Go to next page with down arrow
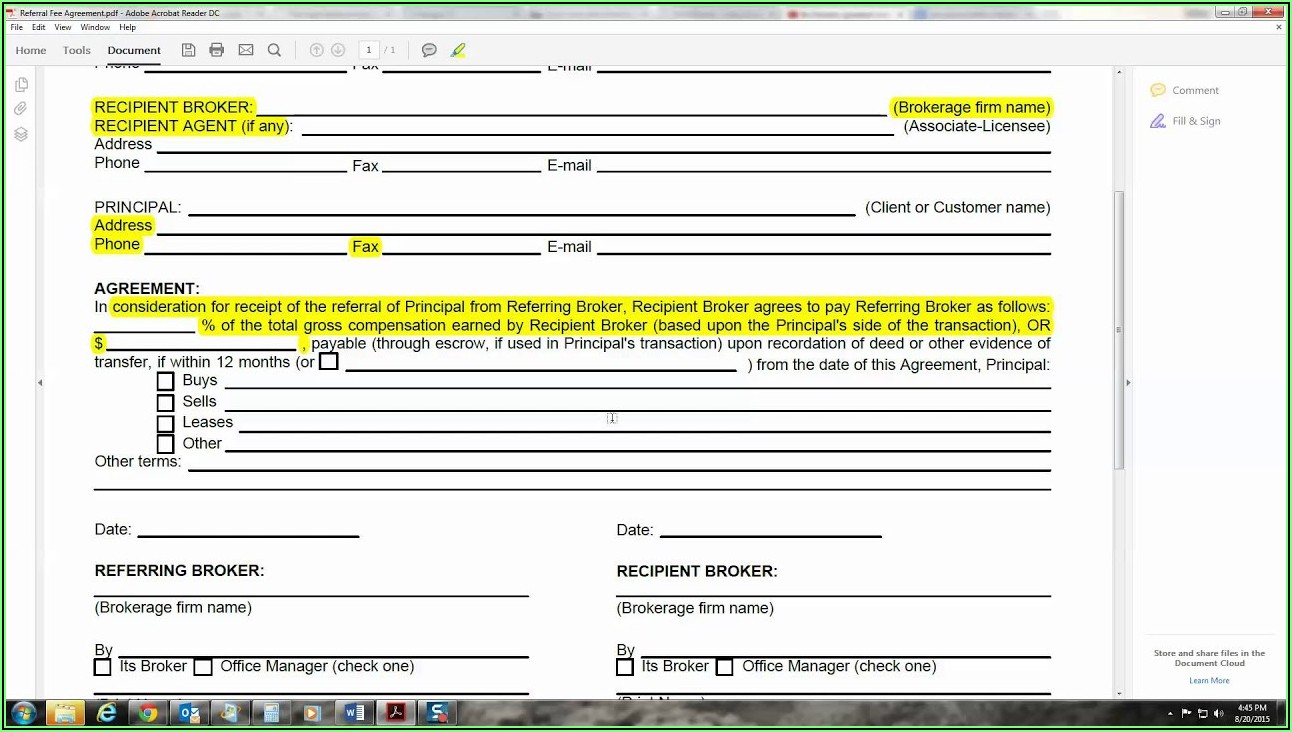Image resolution: width=1292 pixels, height=732 pixels. click(x=338, y=50)
